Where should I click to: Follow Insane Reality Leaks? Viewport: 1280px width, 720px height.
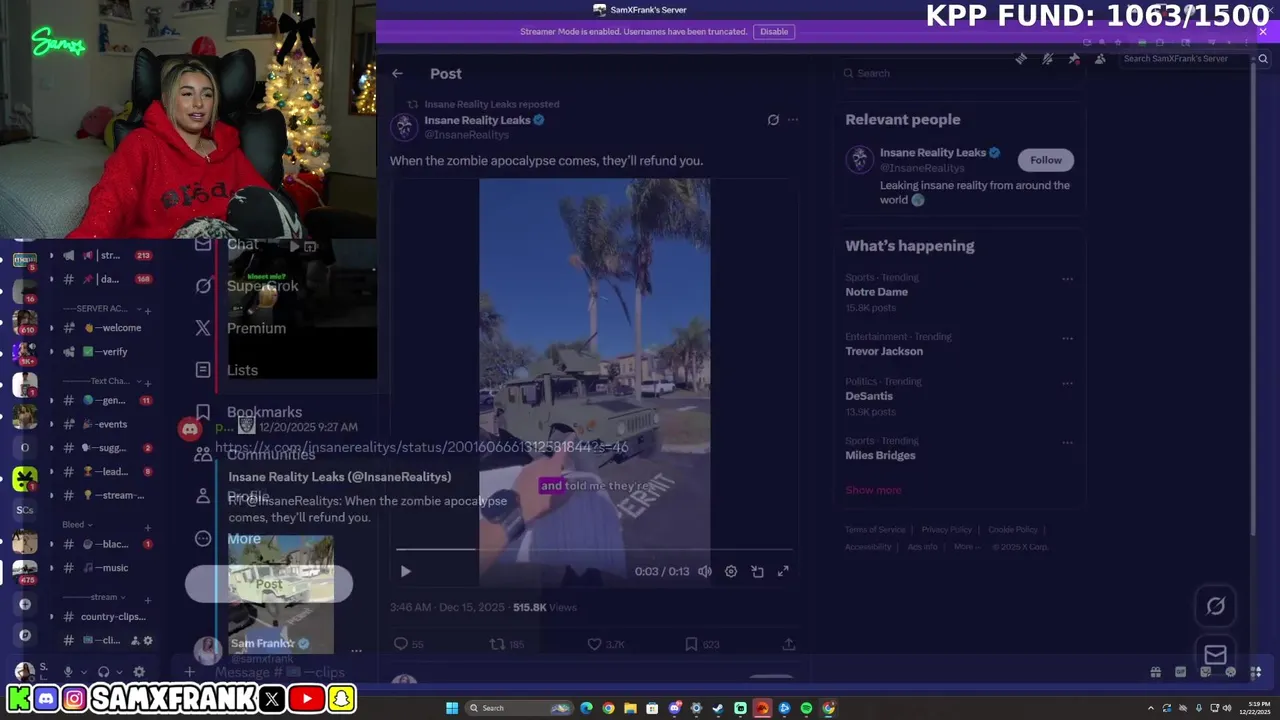point(1046,160)
